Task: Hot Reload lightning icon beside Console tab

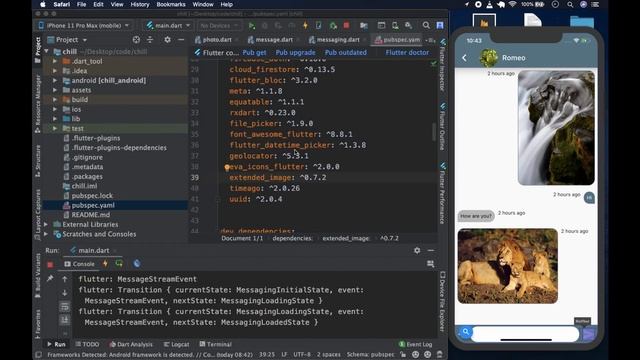Action: tap(105, 264)
